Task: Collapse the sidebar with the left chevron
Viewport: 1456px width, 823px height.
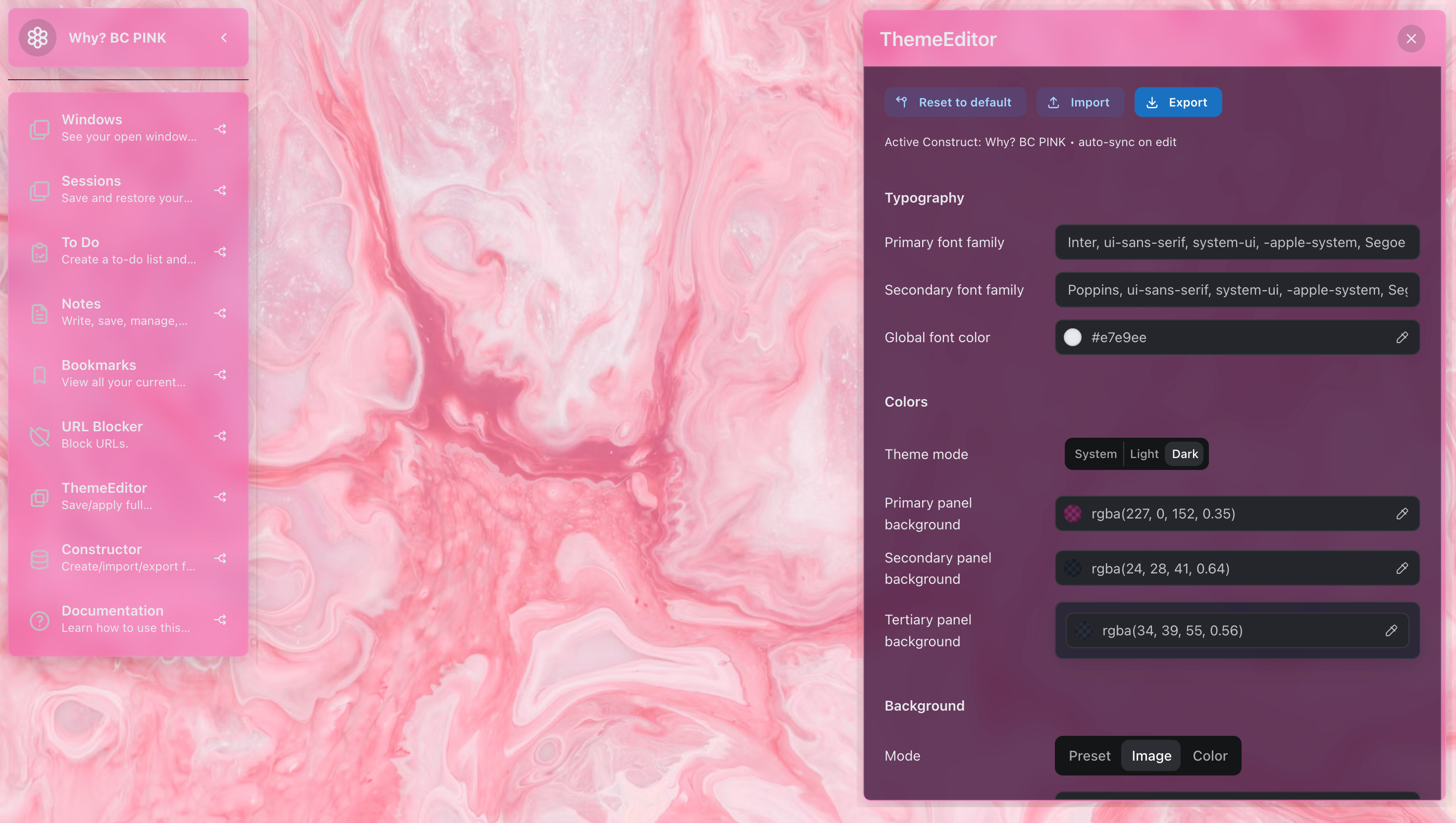Action: [224, 38]
